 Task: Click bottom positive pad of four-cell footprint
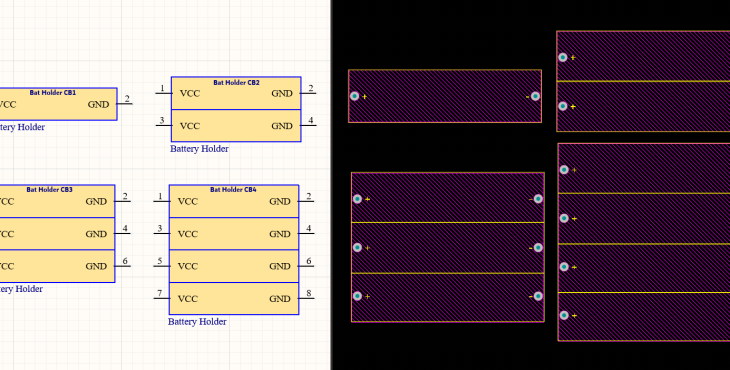(564, 316)
